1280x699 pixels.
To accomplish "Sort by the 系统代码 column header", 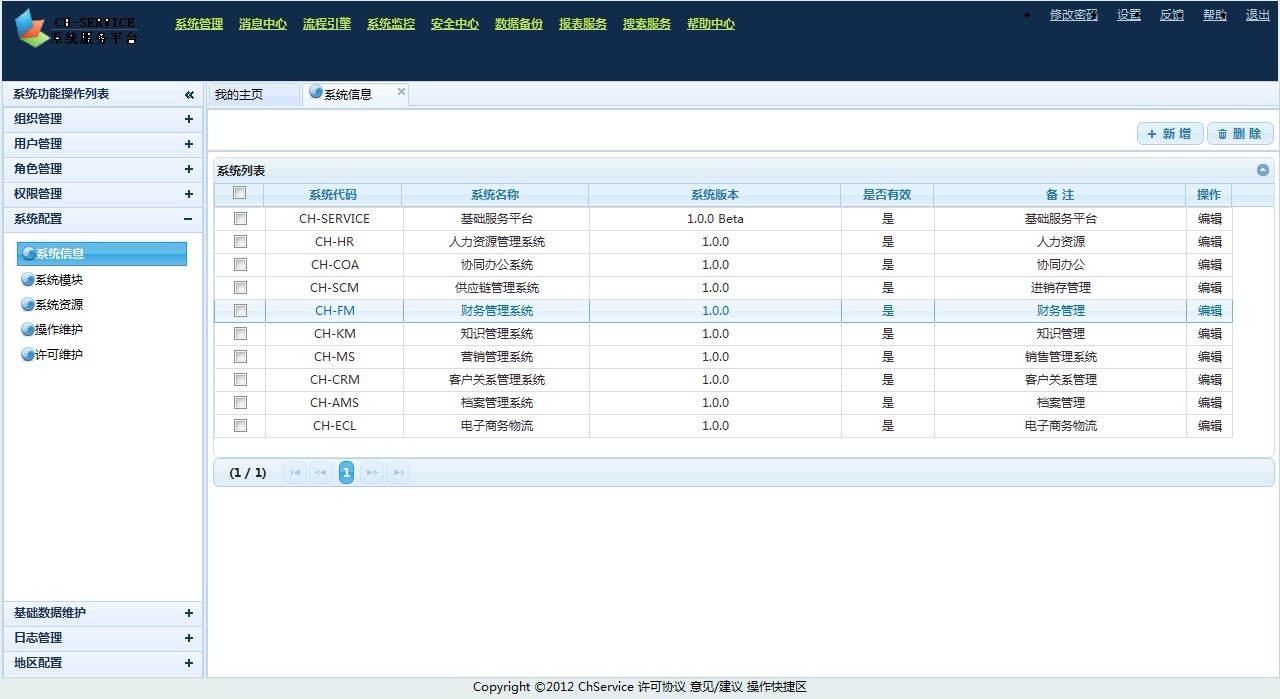I will (333, 195).
